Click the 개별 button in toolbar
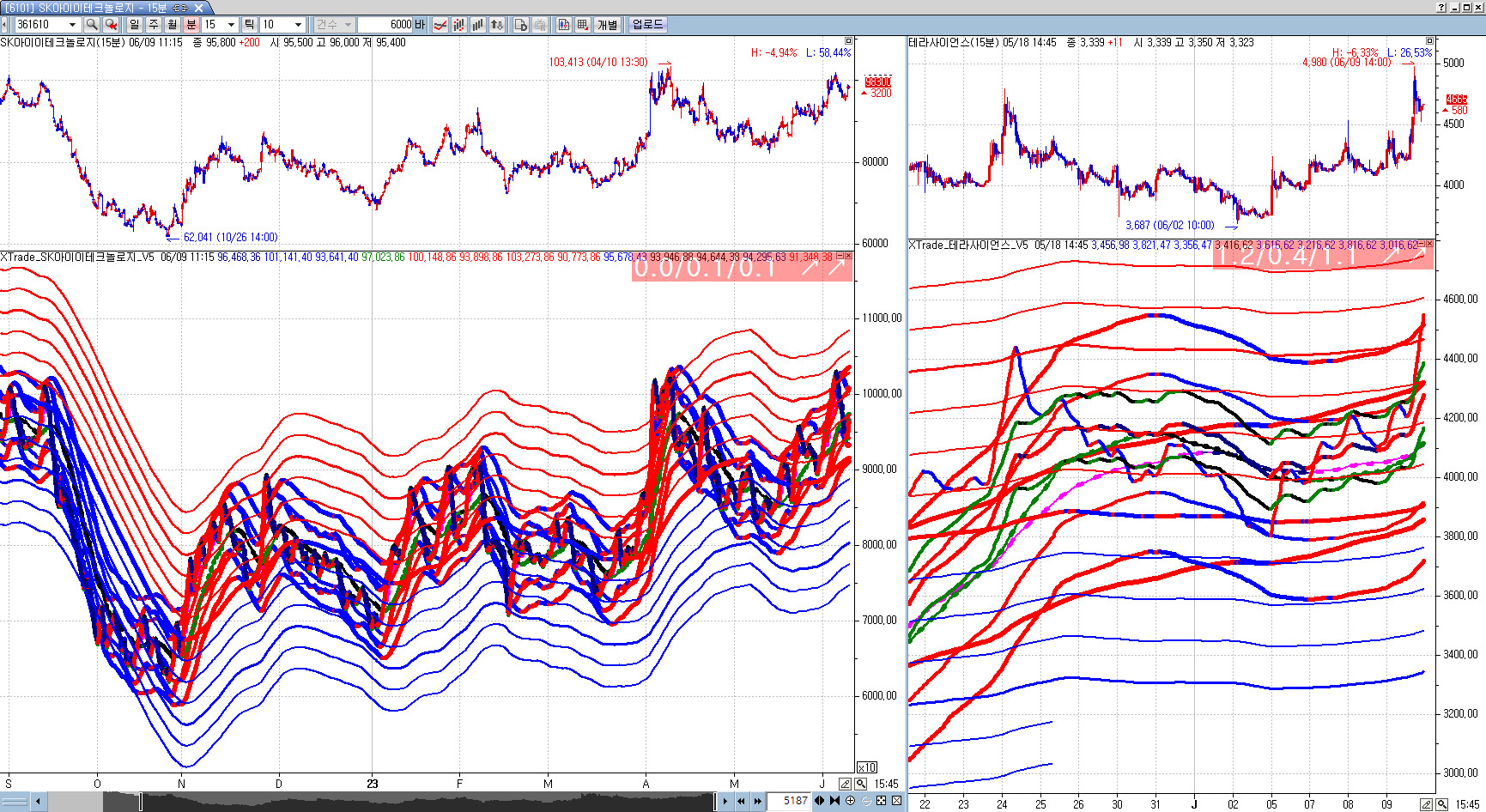1486x812 pixels. (x=607, y=25)
